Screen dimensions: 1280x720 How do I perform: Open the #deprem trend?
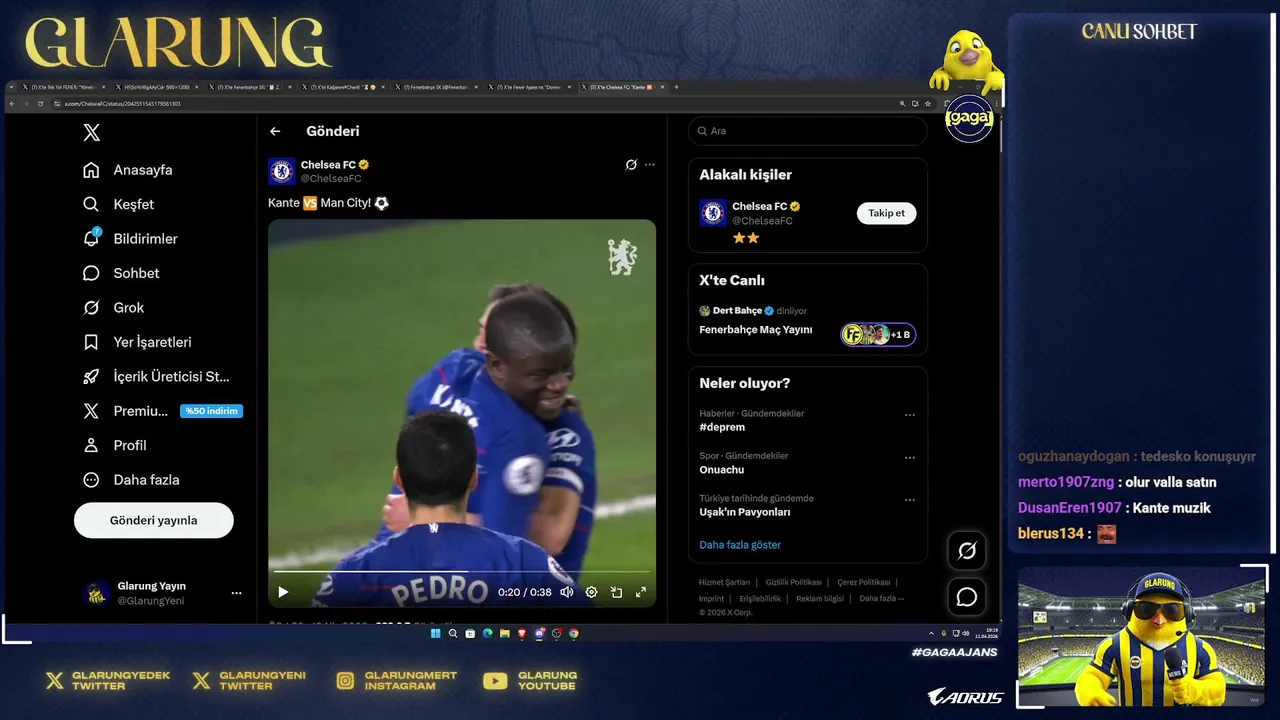(722, 427)
